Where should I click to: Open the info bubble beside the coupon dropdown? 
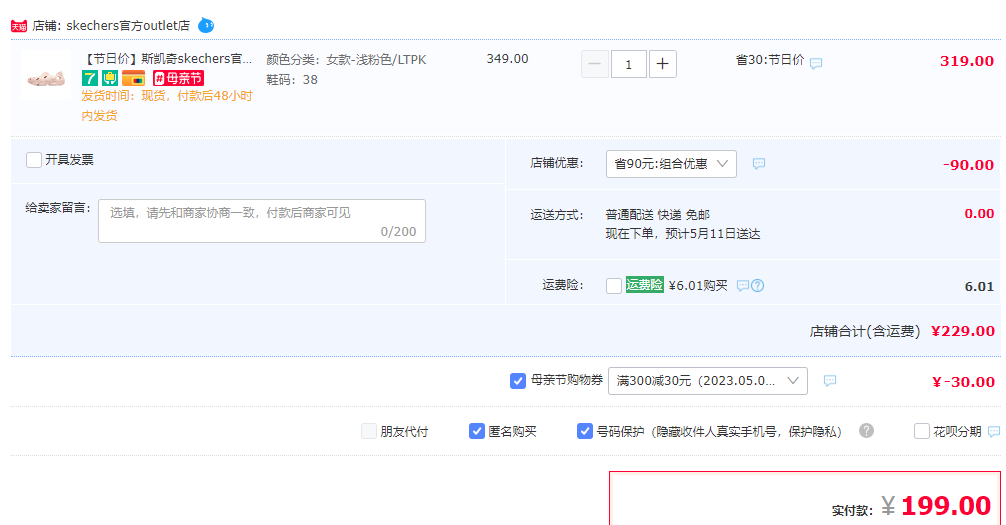[x=830, y=381]
